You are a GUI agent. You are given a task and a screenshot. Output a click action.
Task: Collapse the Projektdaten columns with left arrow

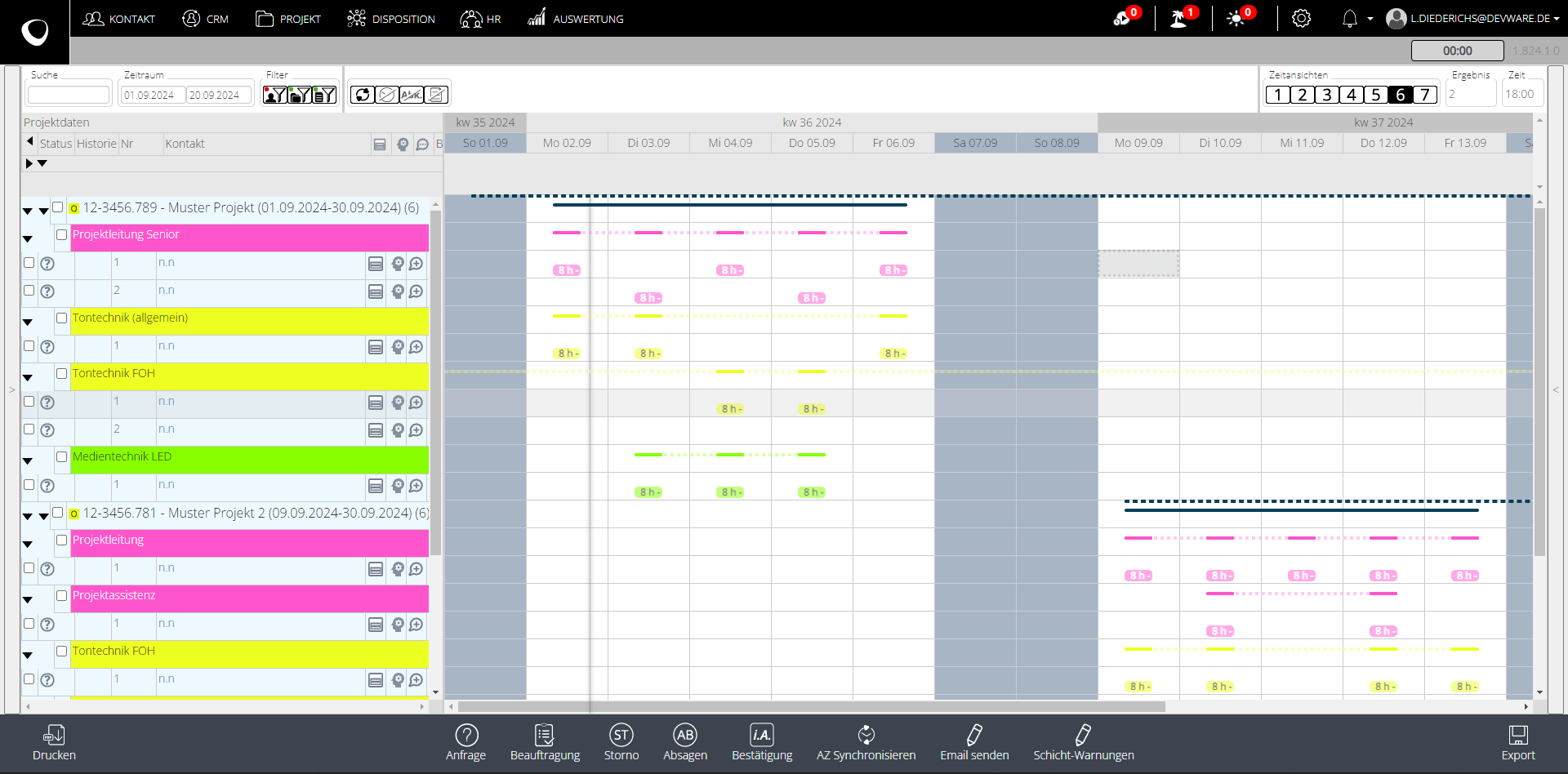pyautogui.click(x=30, y=142)
